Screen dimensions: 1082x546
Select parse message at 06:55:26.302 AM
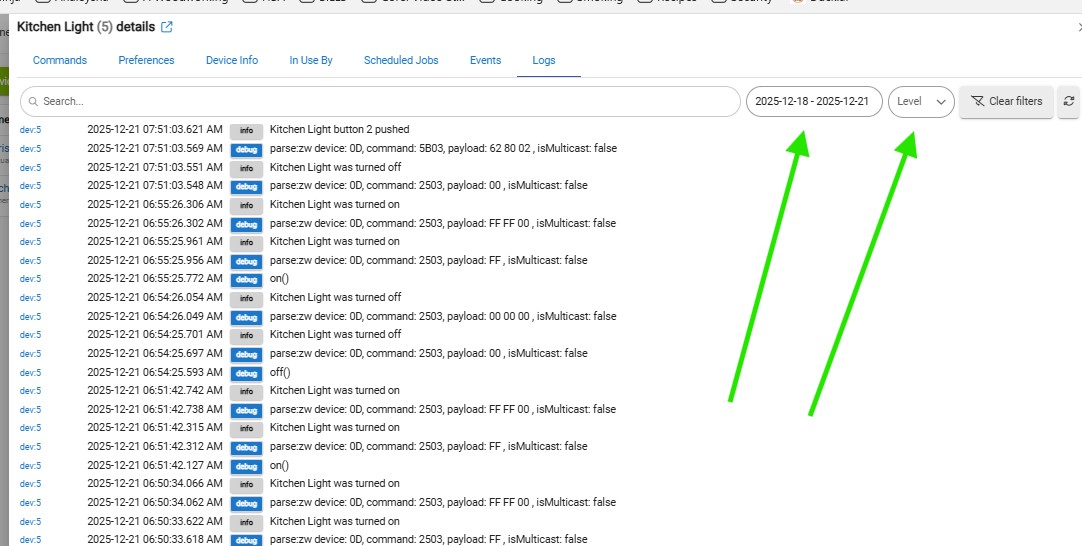(x=442, y=223)
